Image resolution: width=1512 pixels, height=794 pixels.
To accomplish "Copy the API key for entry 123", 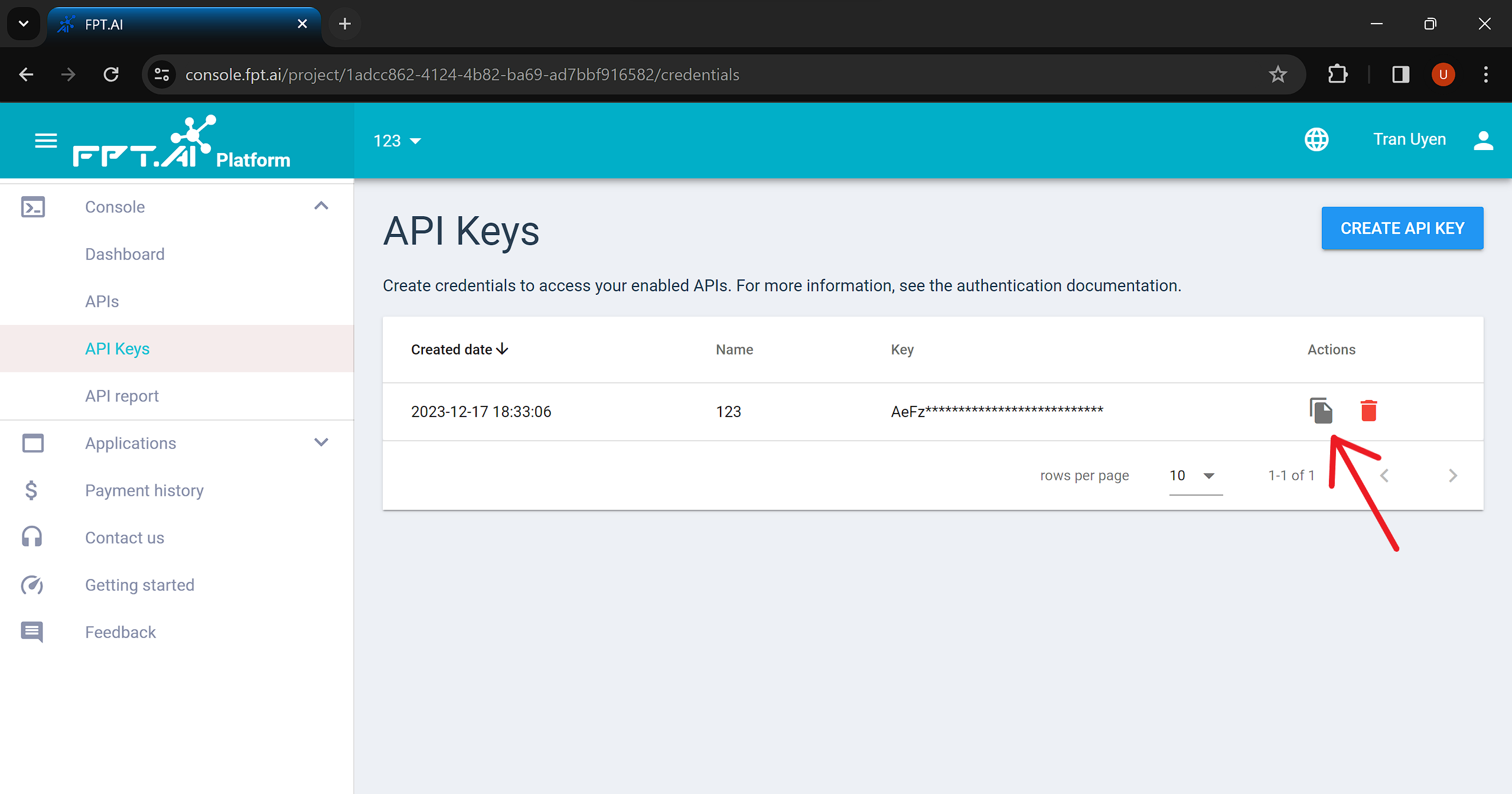I will pos(1321,411).
